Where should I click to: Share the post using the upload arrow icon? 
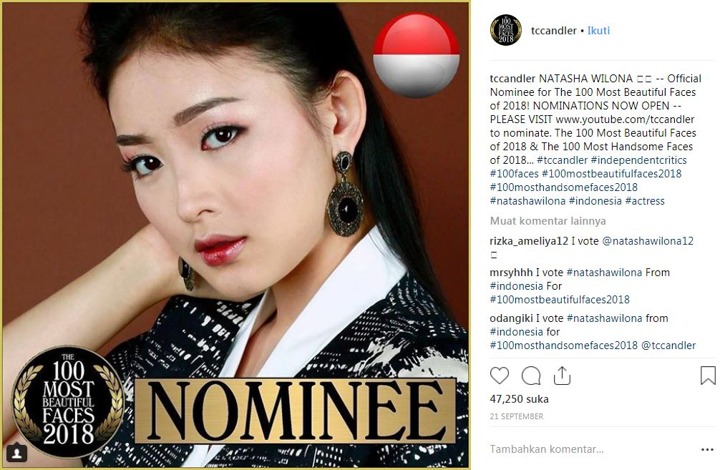click(562, 375)
